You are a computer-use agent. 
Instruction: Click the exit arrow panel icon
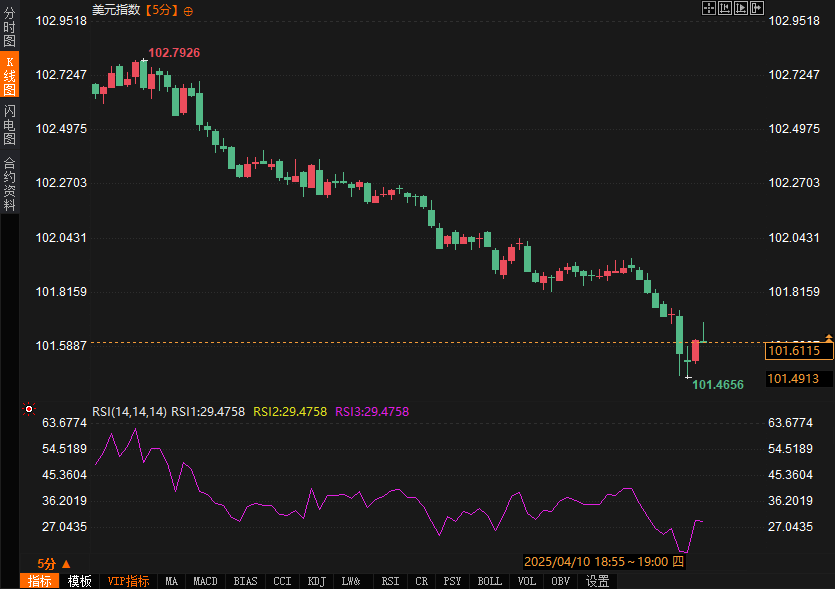(x=757, y=8)
